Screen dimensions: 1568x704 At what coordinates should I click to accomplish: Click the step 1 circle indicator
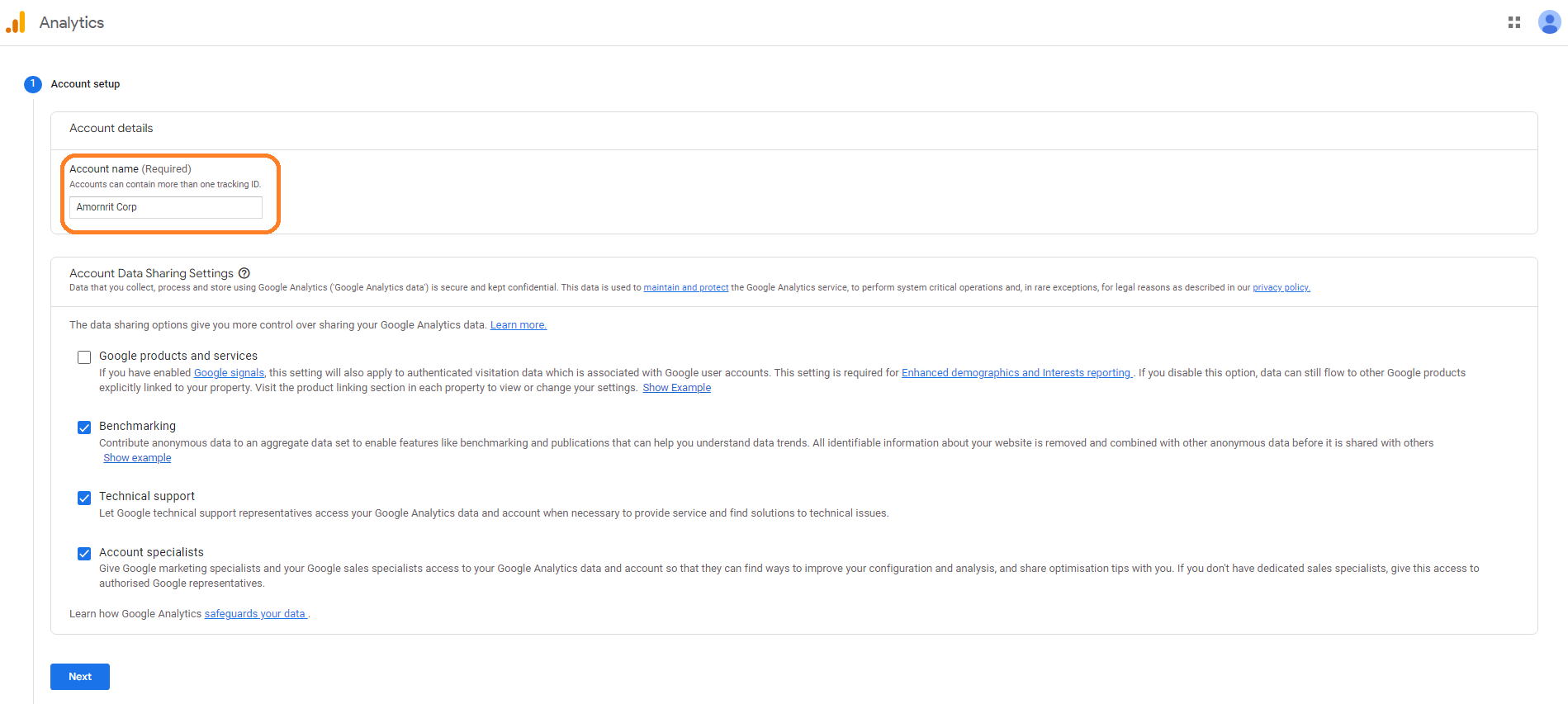click(x=33, y=84)
